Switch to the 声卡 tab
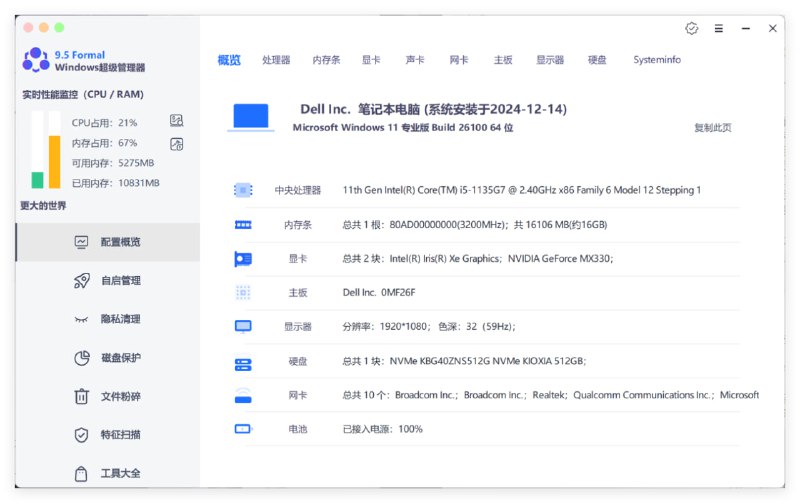This screenshot has height=503, width=800. 415,60
